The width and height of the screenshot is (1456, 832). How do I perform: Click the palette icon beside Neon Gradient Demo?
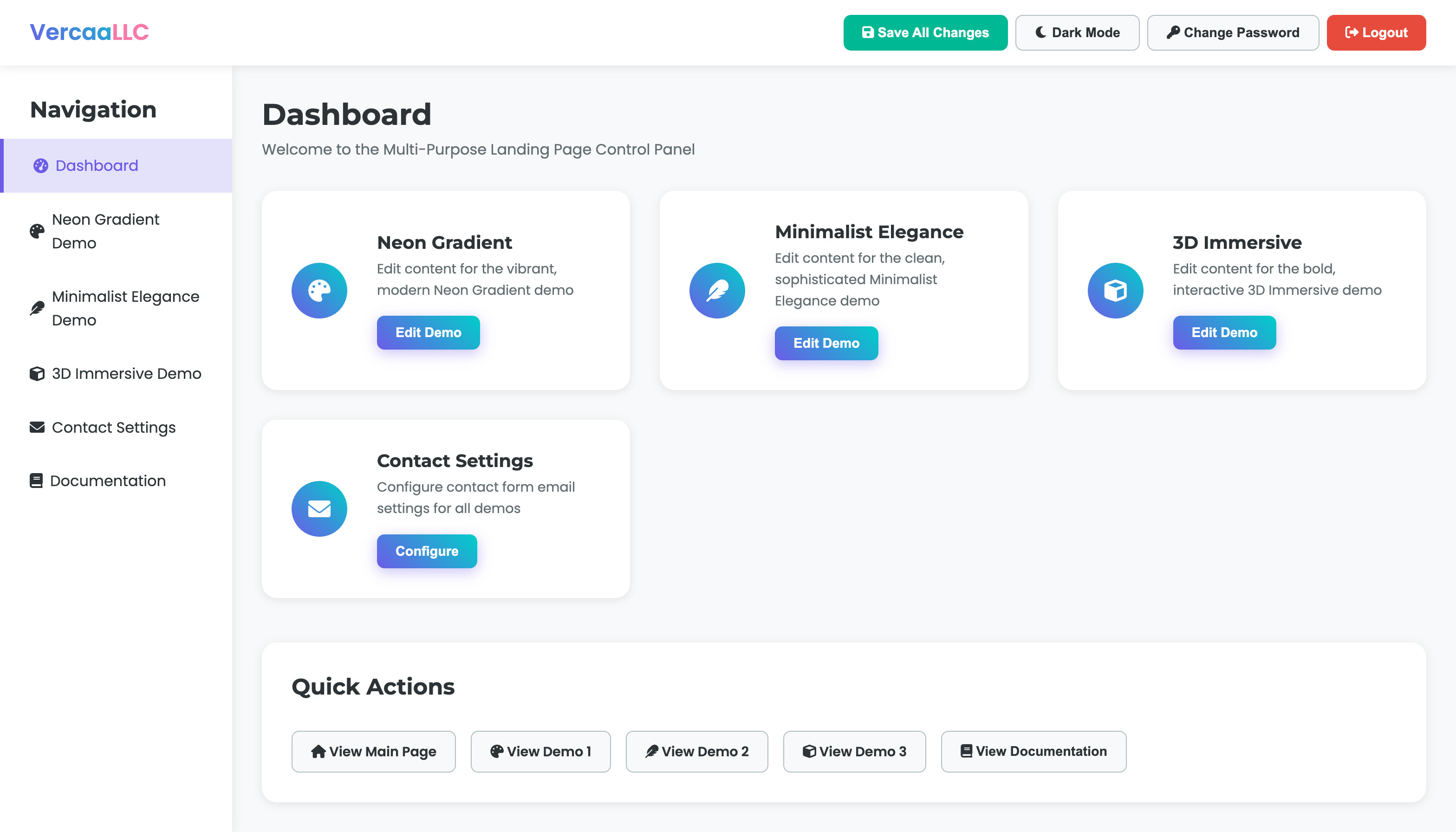coord(37,231)
